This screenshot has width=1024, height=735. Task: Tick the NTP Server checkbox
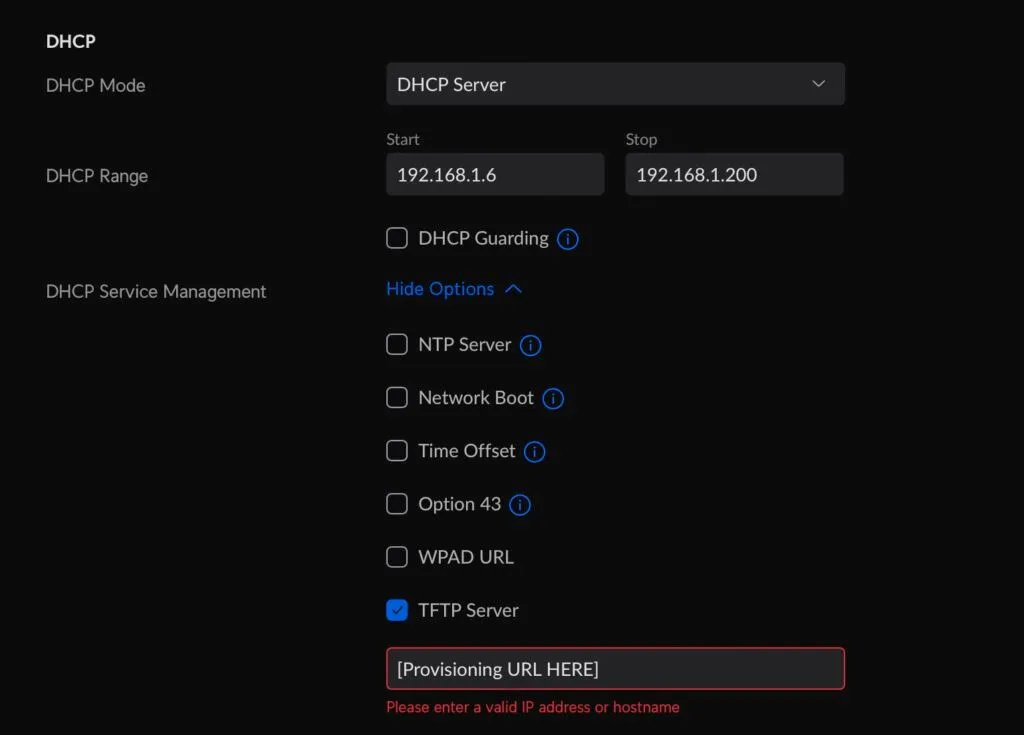(x=397, y=344)
